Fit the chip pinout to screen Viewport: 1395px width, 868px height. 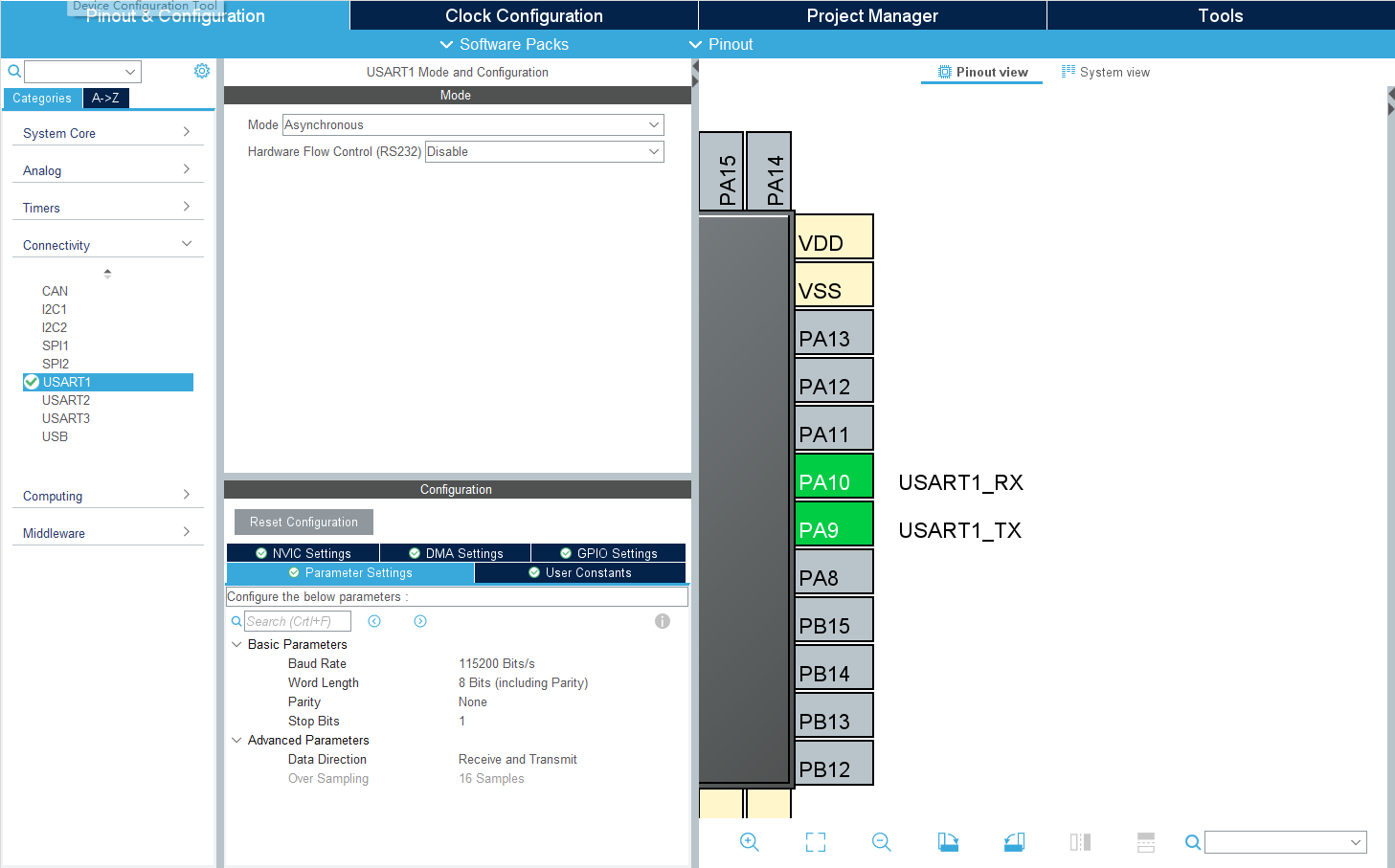[x=815, y=842]
